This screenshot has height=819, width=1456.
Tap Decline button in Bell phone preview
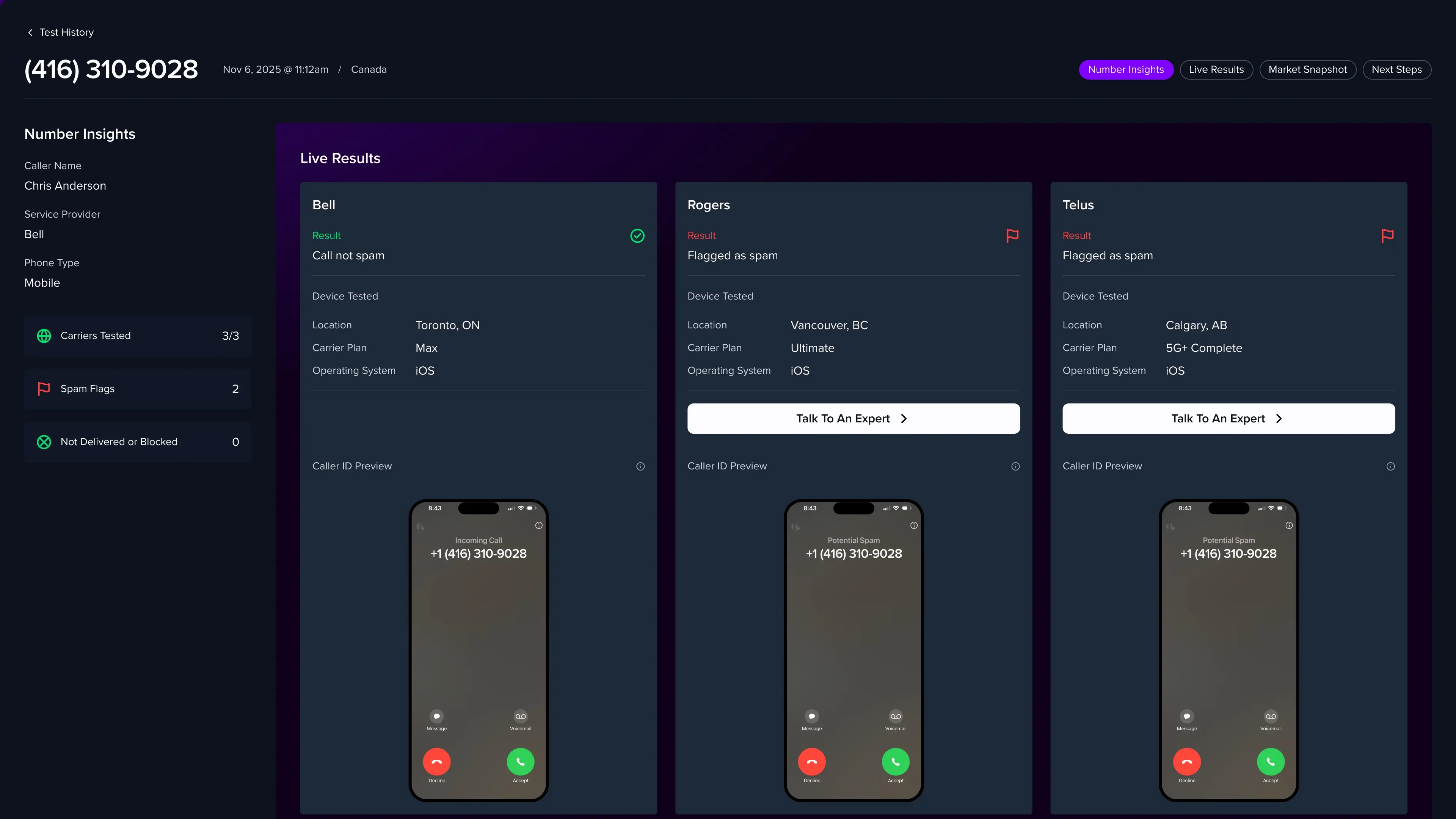click(x=436, y=762)
